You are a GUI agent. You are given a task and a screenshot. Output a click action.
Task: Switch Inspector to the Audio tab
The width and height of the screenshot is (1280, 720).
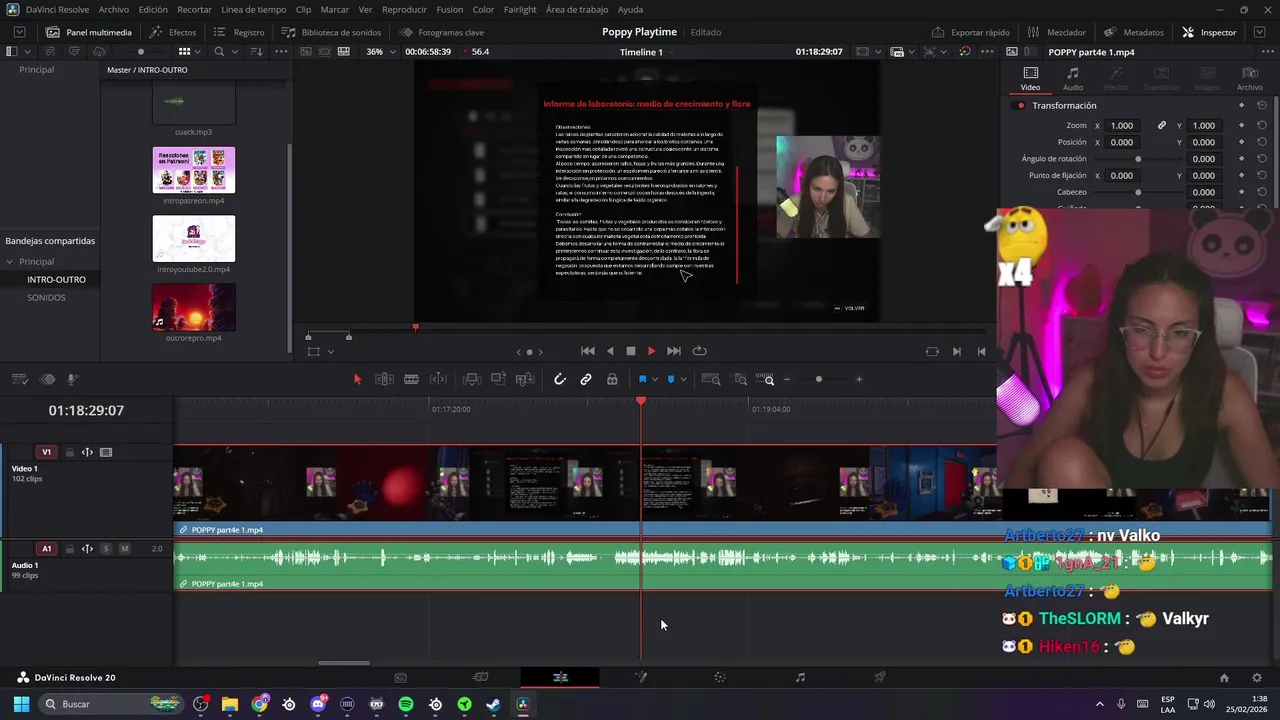tap(1072, 79)
